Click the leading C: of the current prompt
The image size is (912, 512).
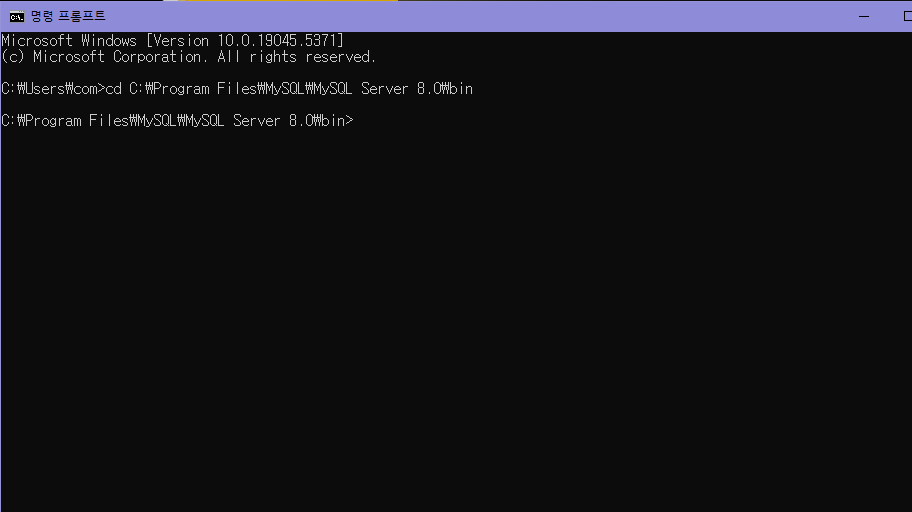click(x=9, y=121)
